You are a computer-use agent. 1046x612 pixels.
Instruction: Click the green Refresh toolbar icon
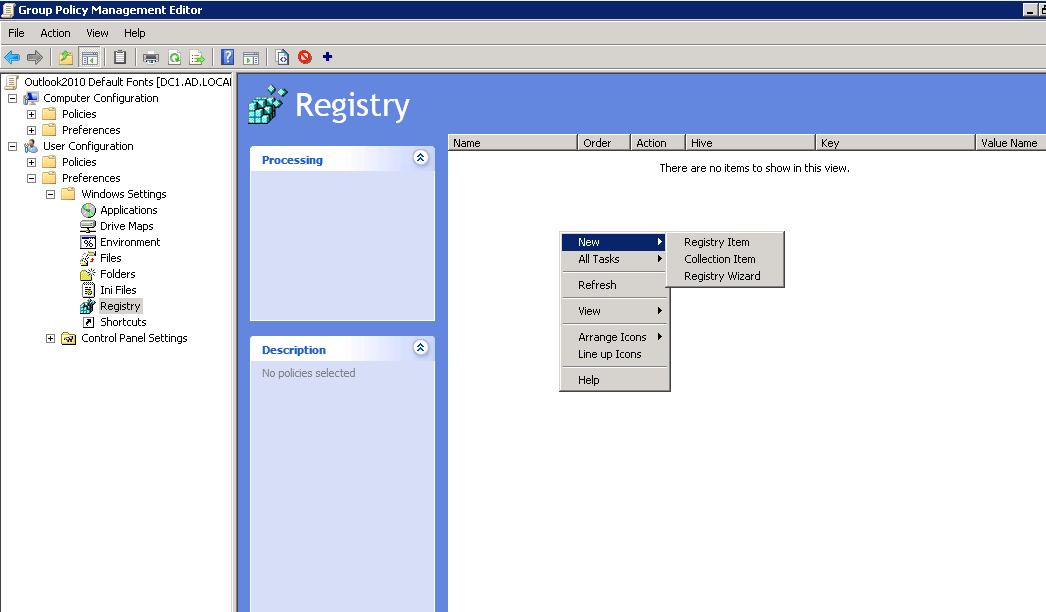(x=175, y=57)
